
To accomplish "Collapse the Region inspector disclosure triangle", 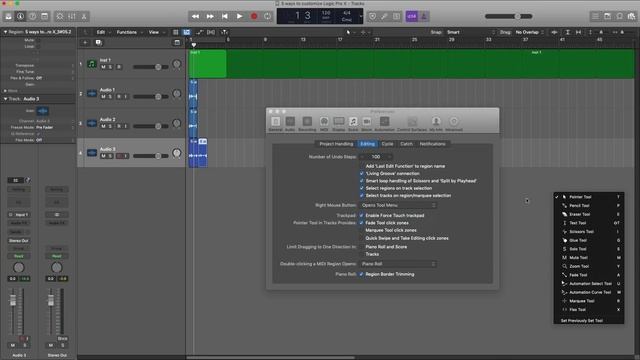I will click(x=5, y=31).
